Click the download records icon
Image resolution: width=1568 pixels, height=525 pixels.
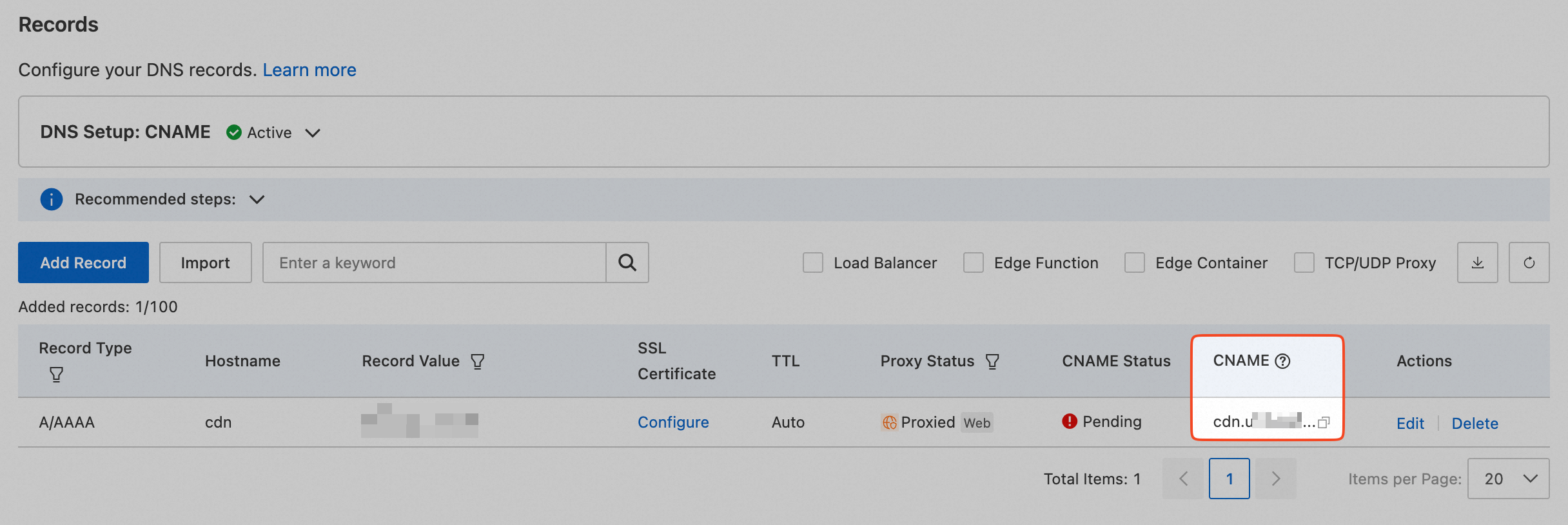pos(1477,262)
